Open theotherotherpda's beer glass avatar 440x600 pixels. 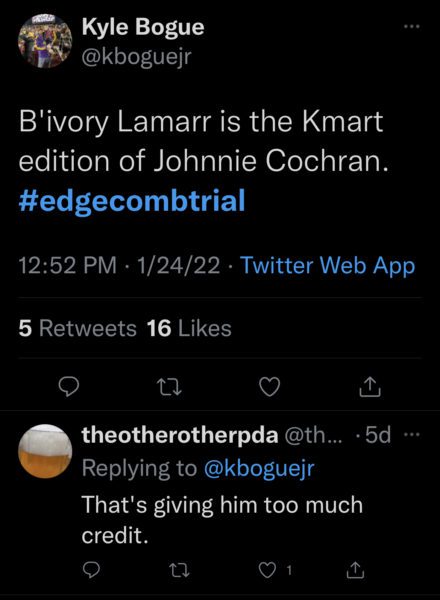coord(45,451)
